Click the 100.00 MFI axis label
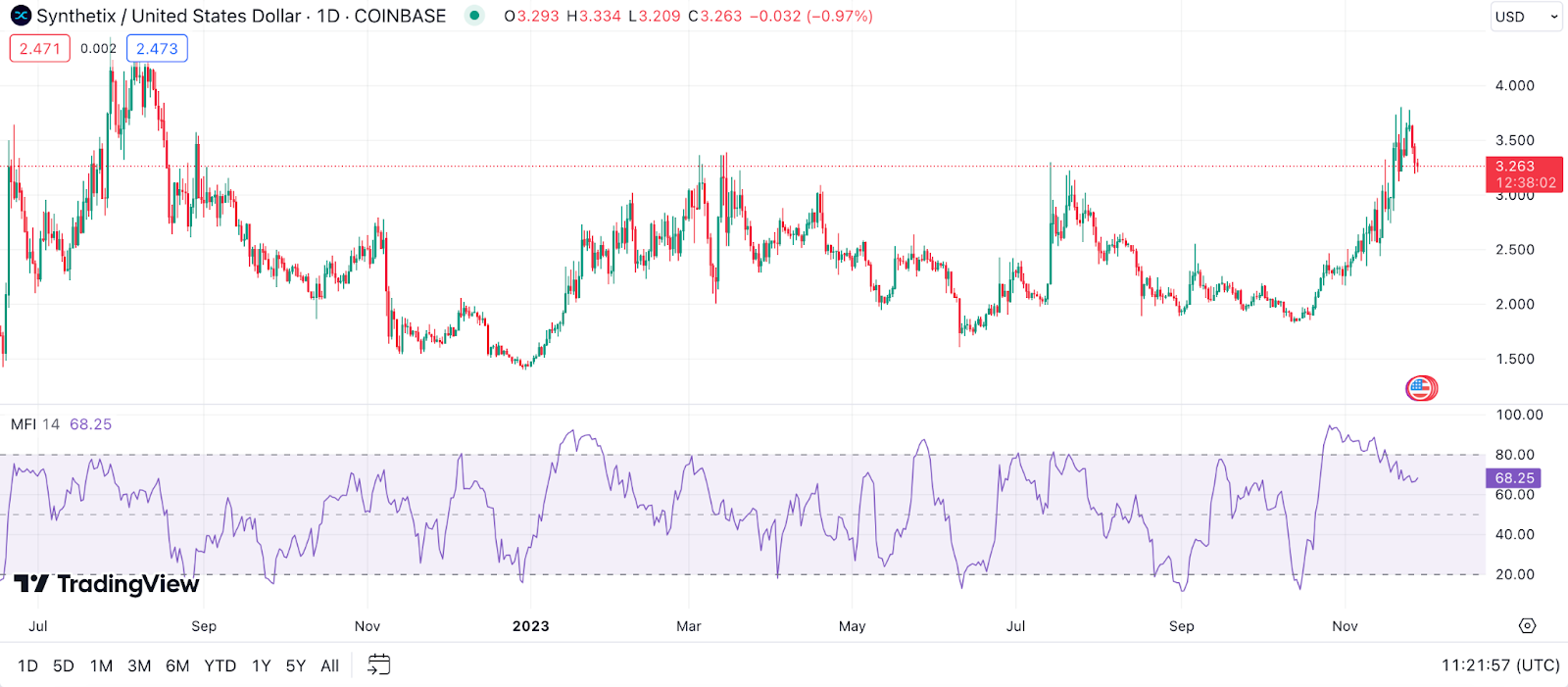Screen dimensions: 1568x687 (1519, 415)
